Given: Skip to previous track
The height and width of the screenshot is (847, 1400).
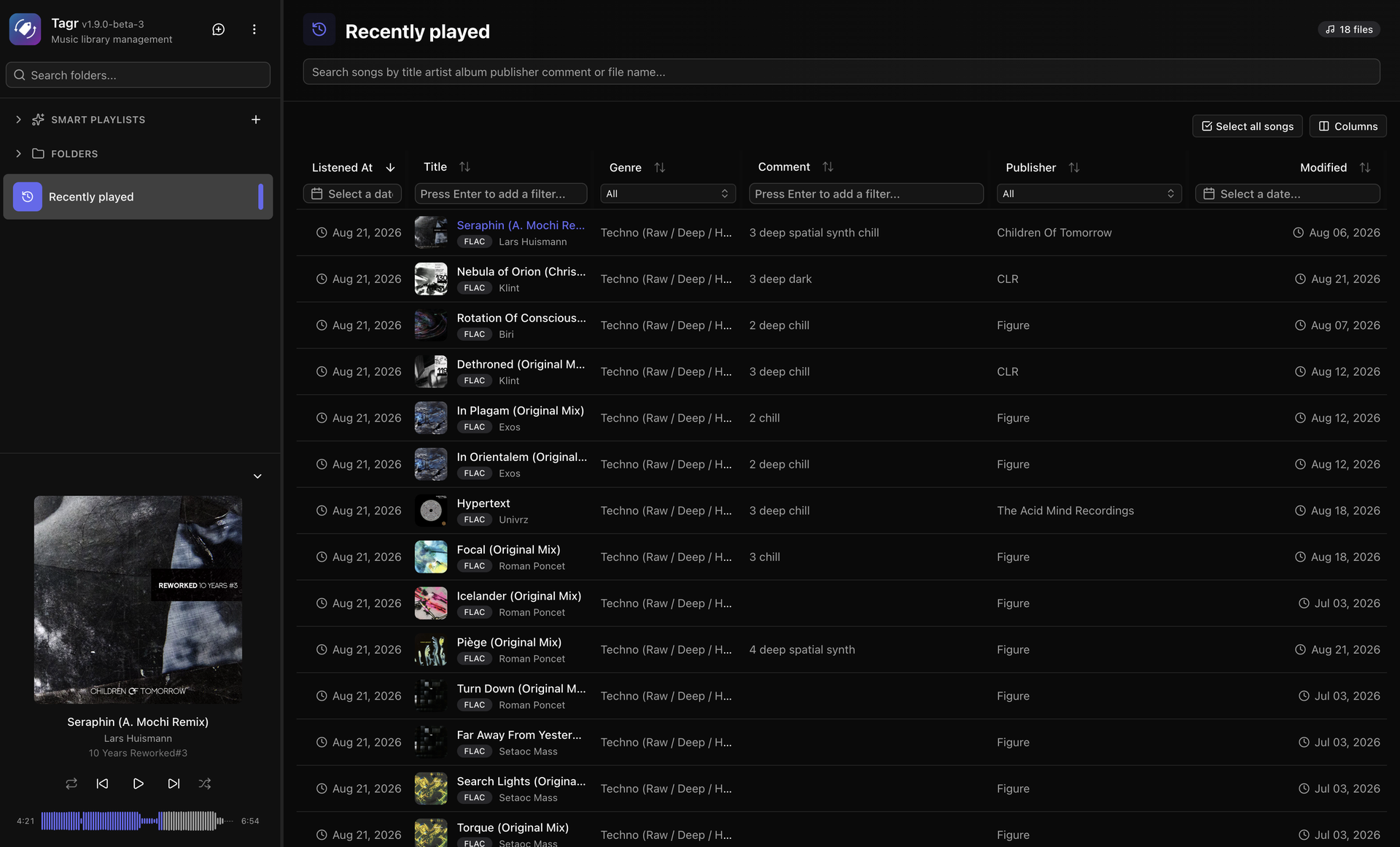Looking at the screenshot, I should point(102,784).
